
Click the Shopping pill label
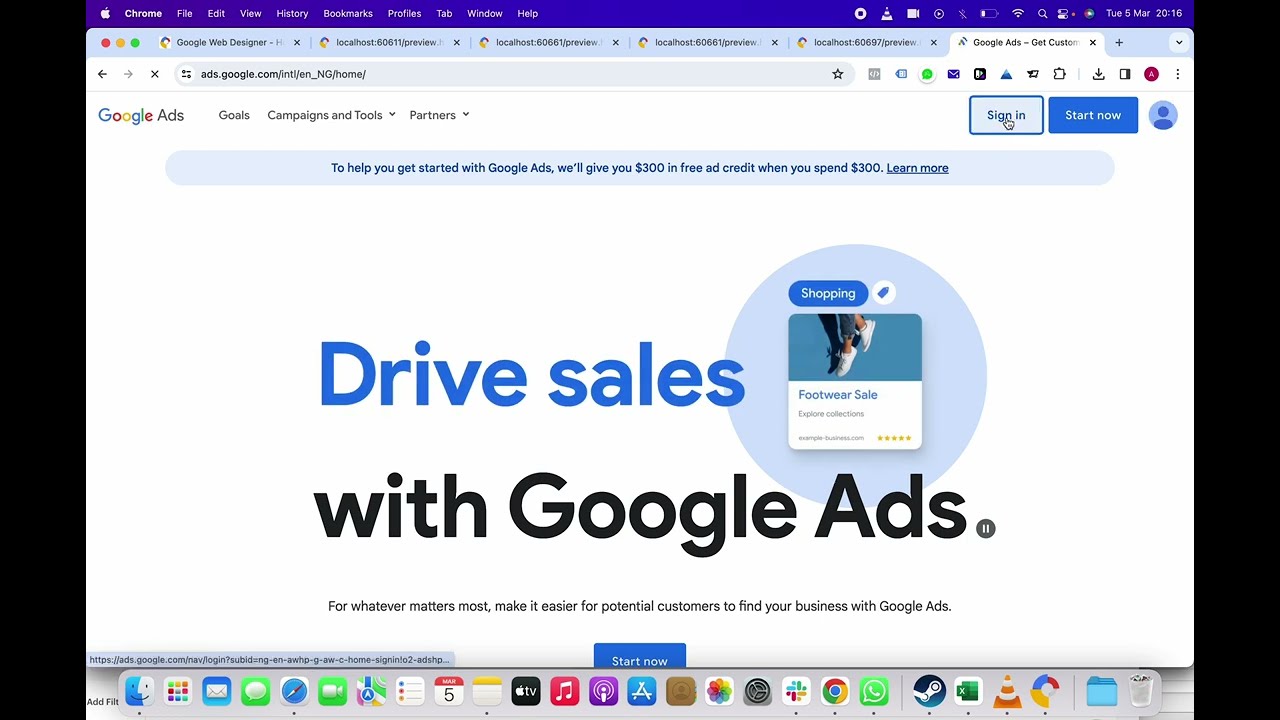[x=828, y=293]
